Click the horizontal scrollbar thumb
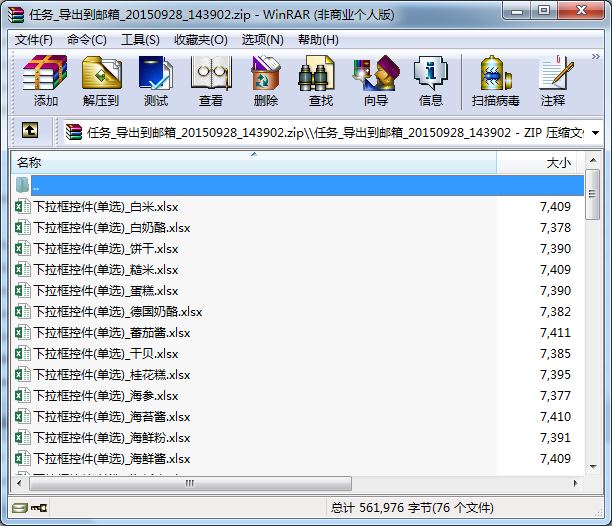 190,483
